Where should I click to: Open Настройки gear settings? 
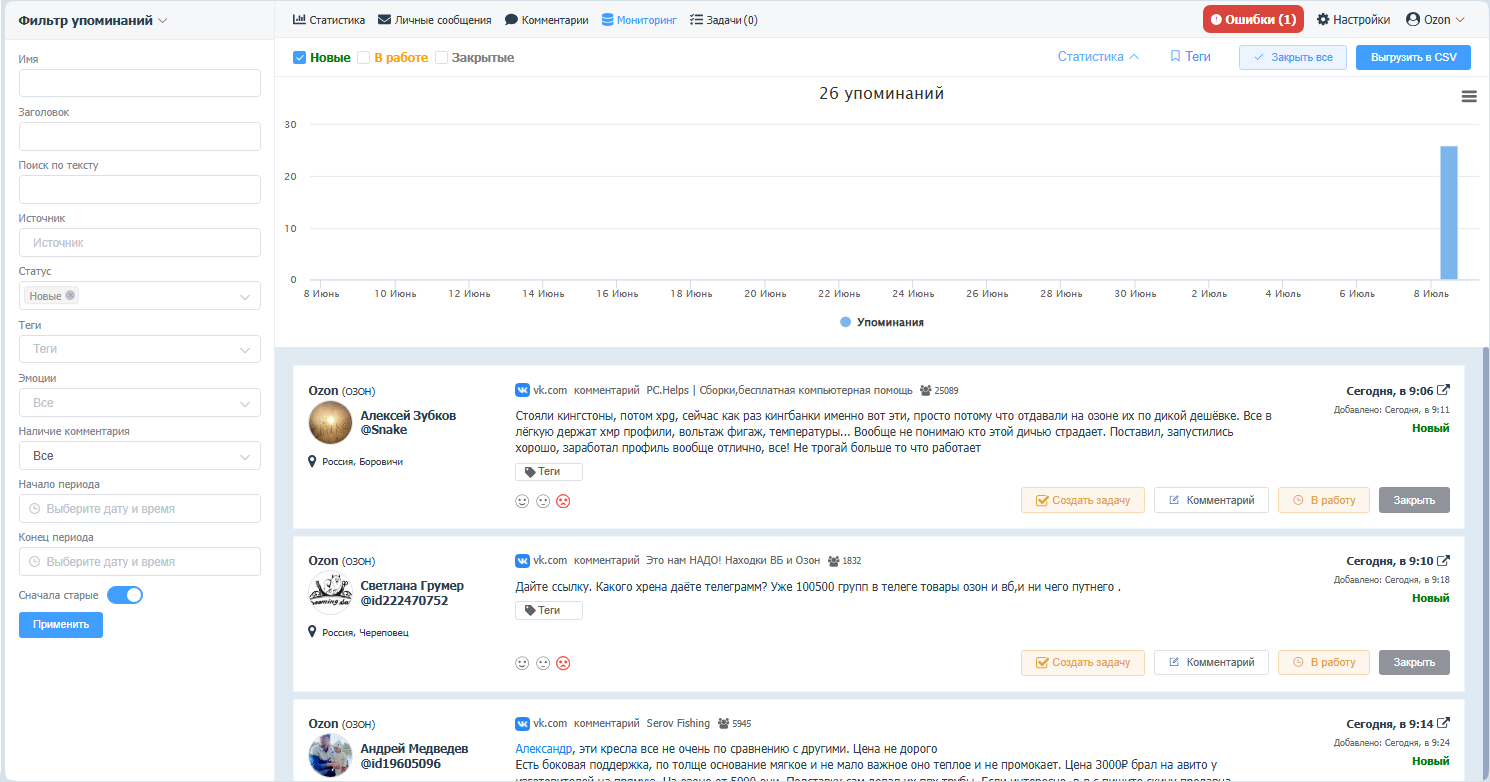click(x=1354, y=19)
